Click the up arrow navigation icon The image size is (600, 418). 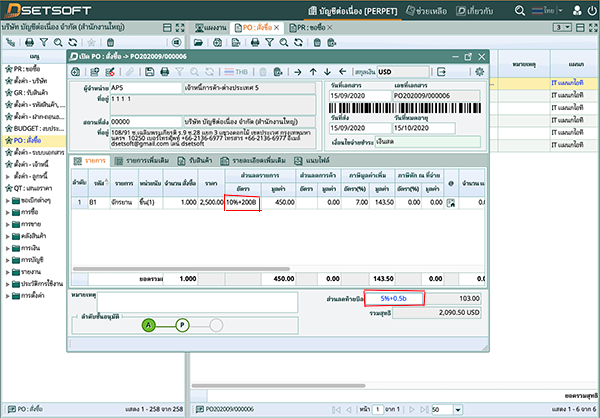pos(313,72)
